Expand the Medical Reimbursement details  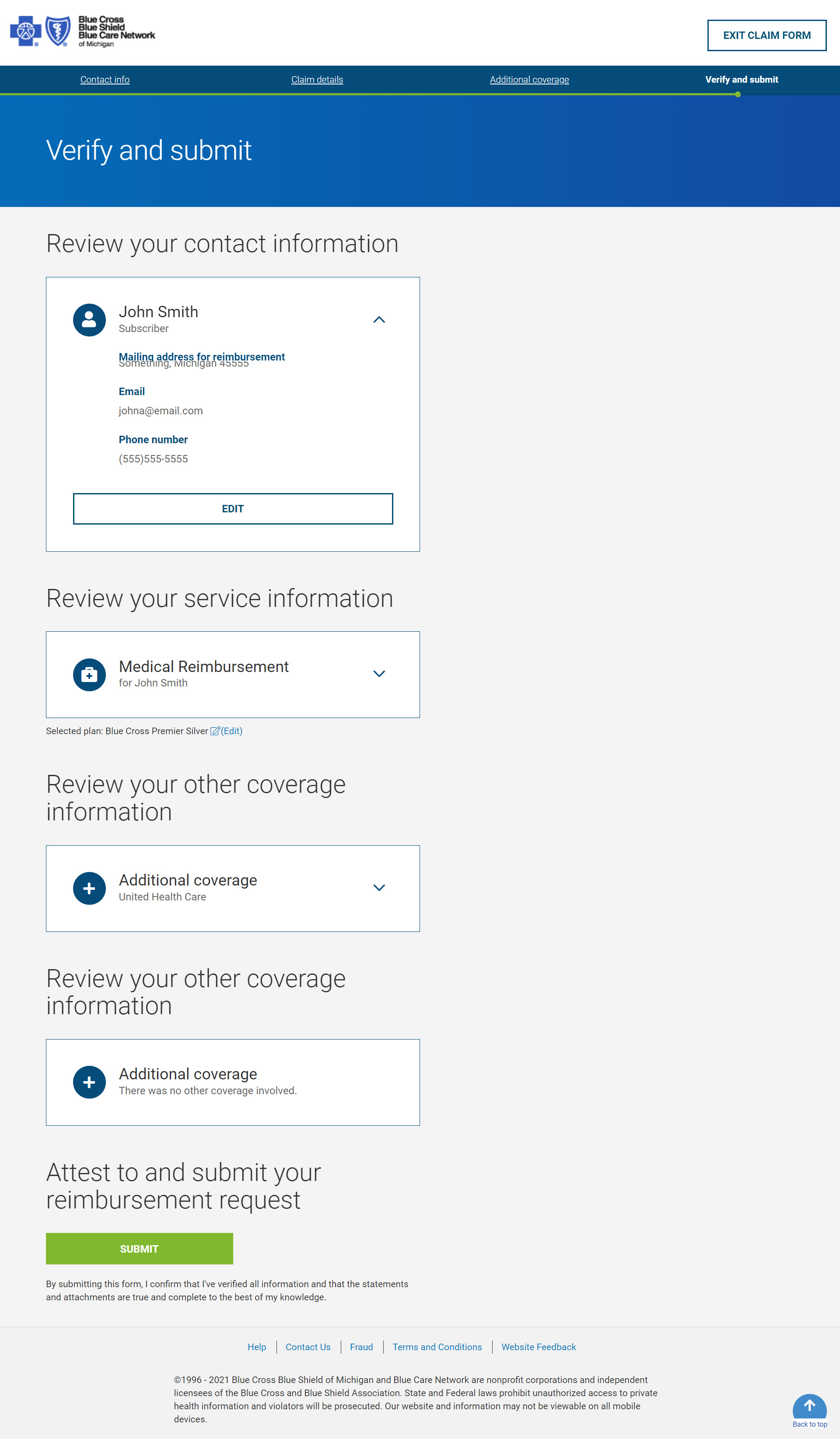[379, 674]
